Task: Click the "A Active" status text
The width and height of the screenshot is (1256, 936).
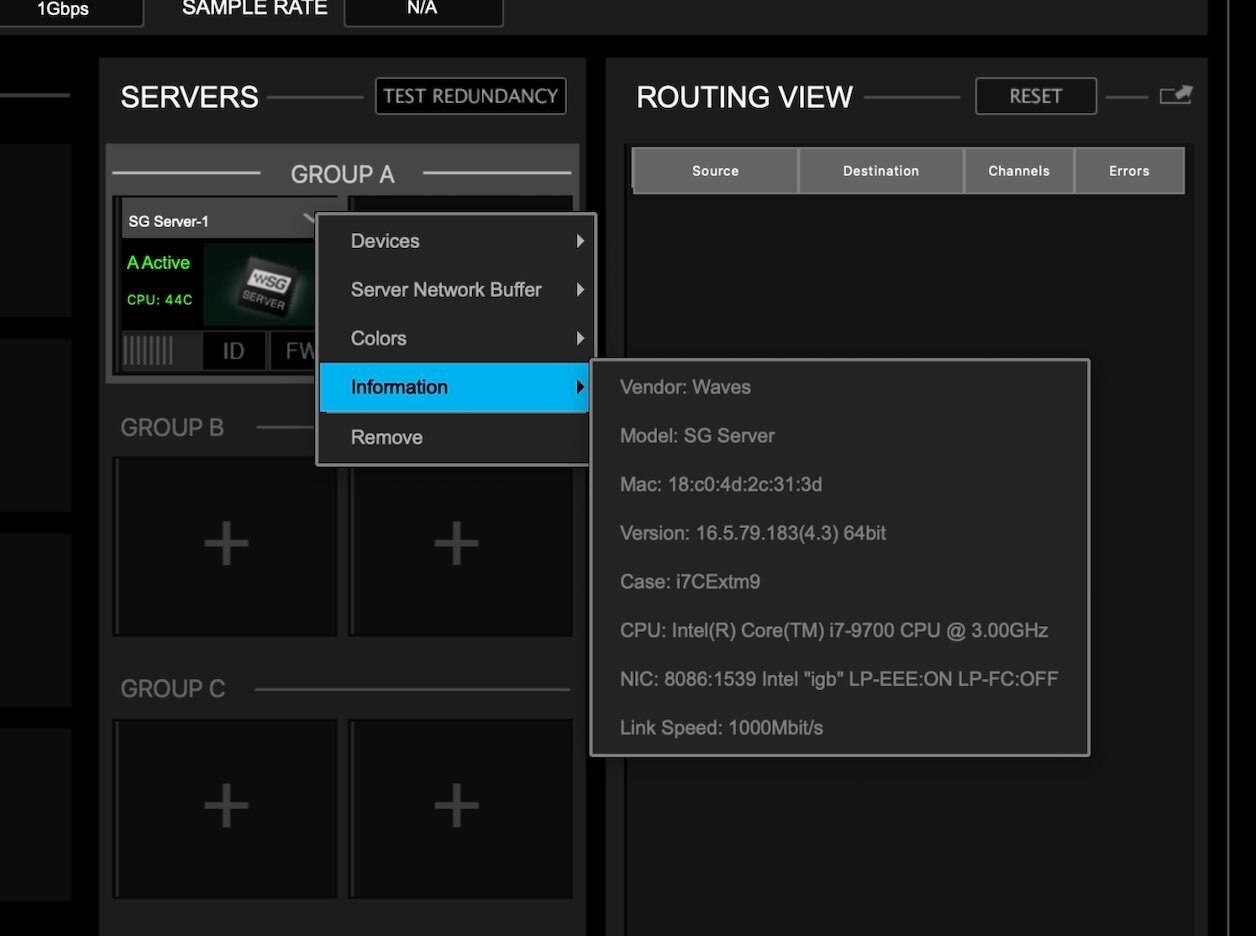Action: 158,263
